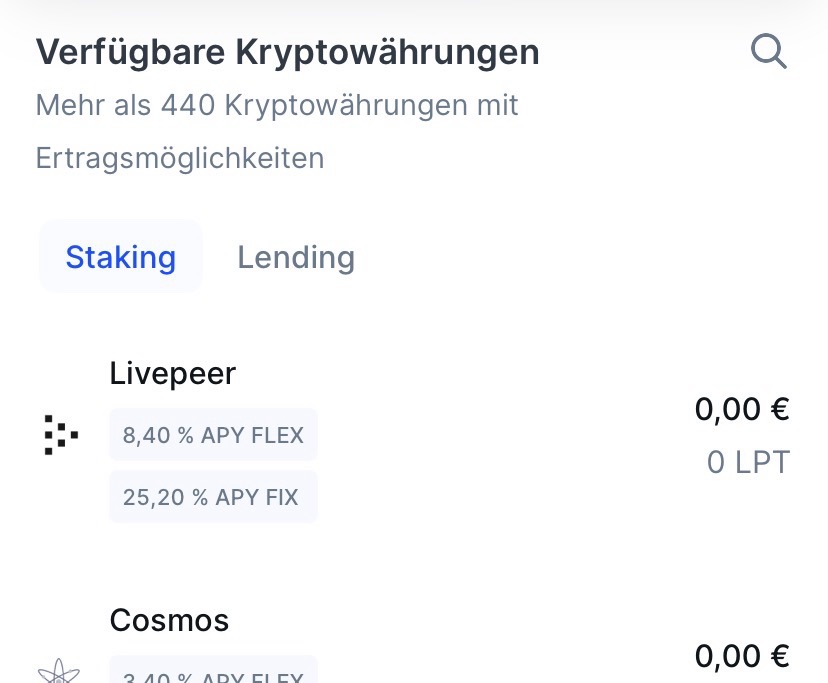Open the 8,40 % APY FLEX details
This screenshot has height=683, width=828.
coord(213,434)
